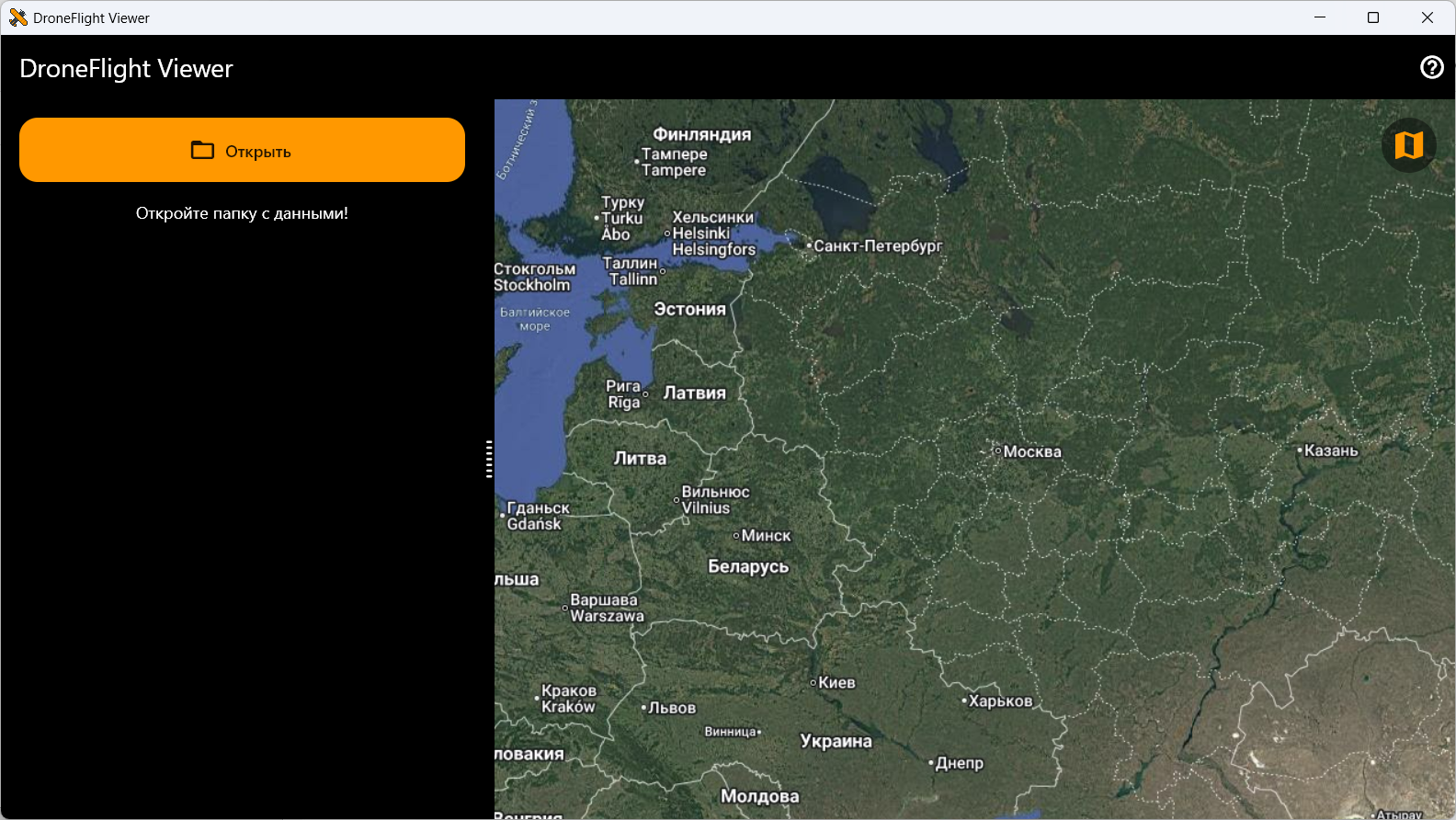Pick the Киев city marker on map

pyautogui.click(x=813, y=683)
